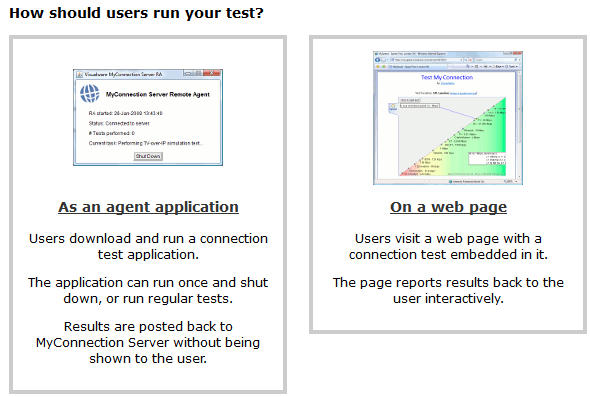The width and height of the screenshot is (590, 397).
Task: Click the white results legend box in chart
Action: click(x=487, y=158)
